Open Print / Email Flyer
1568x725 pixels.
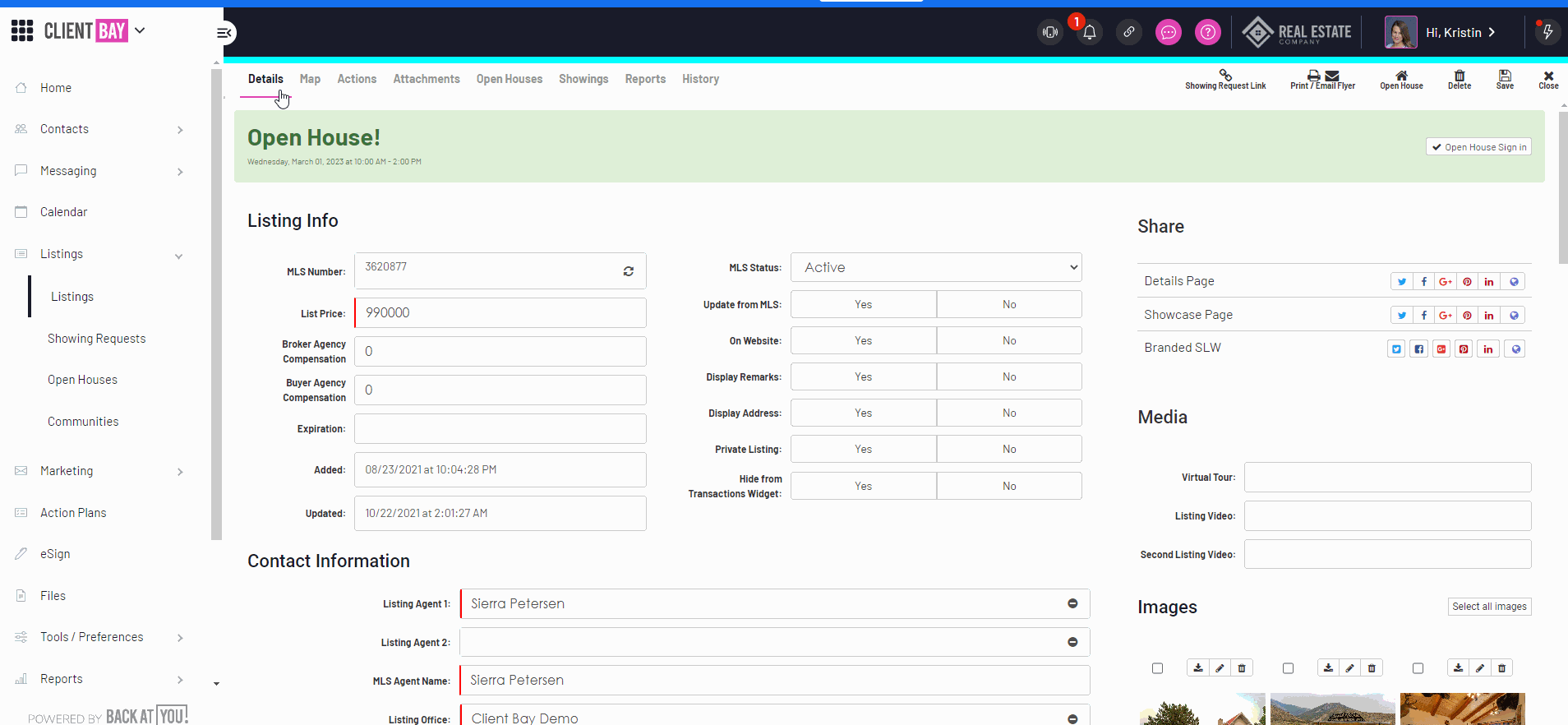point(1322,80)
